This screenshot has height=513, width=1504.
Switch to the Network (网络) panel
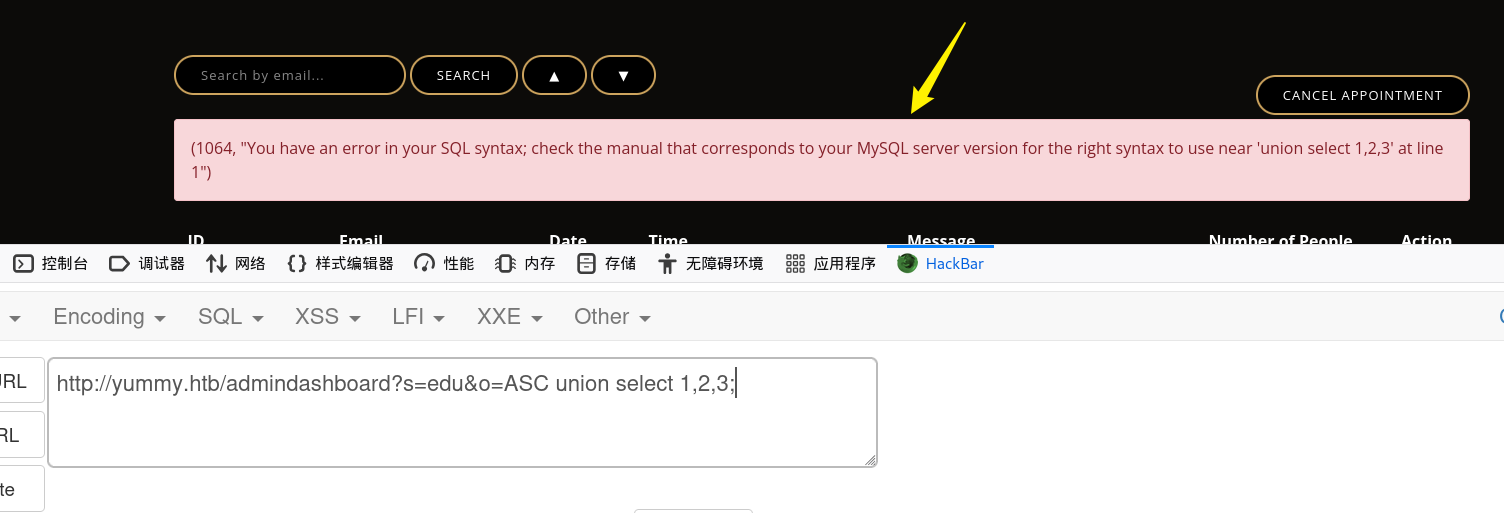tap(236, 264)
